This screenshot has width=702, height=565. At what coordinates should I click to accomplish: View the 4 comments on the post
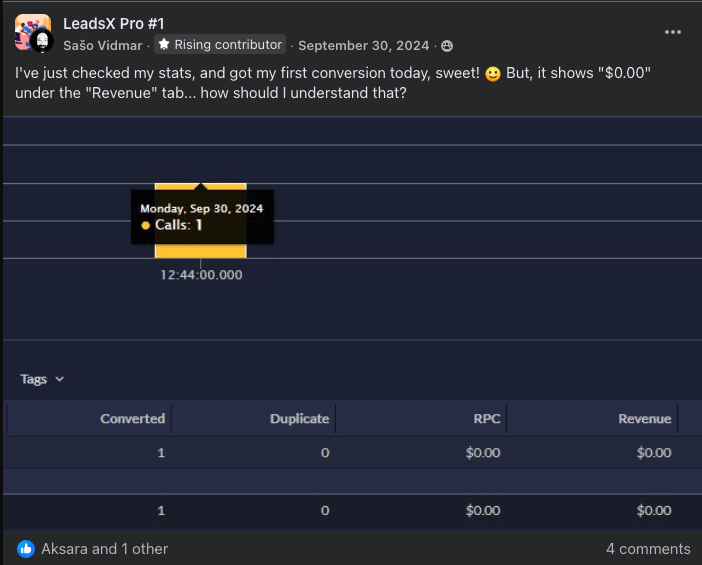tap(647, 549)
